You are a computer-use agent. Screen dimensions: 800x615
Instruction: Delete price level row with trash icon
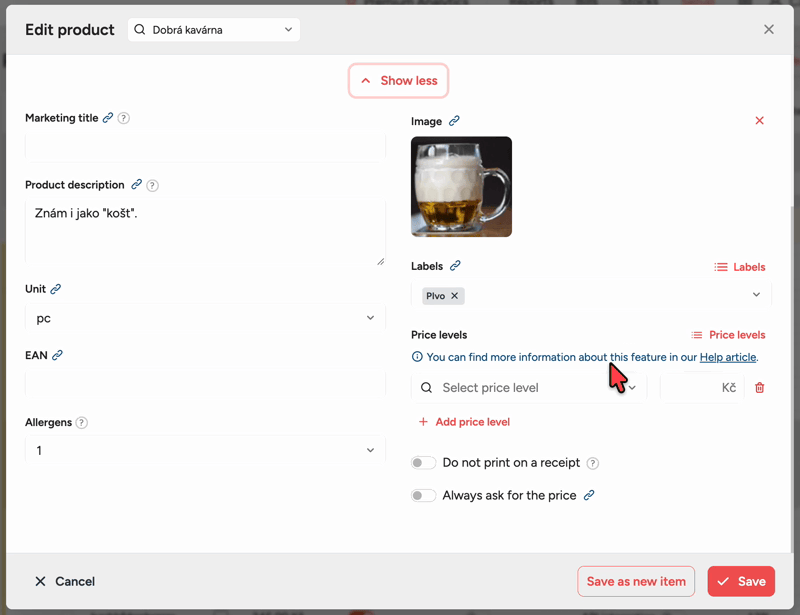[759, 388]
